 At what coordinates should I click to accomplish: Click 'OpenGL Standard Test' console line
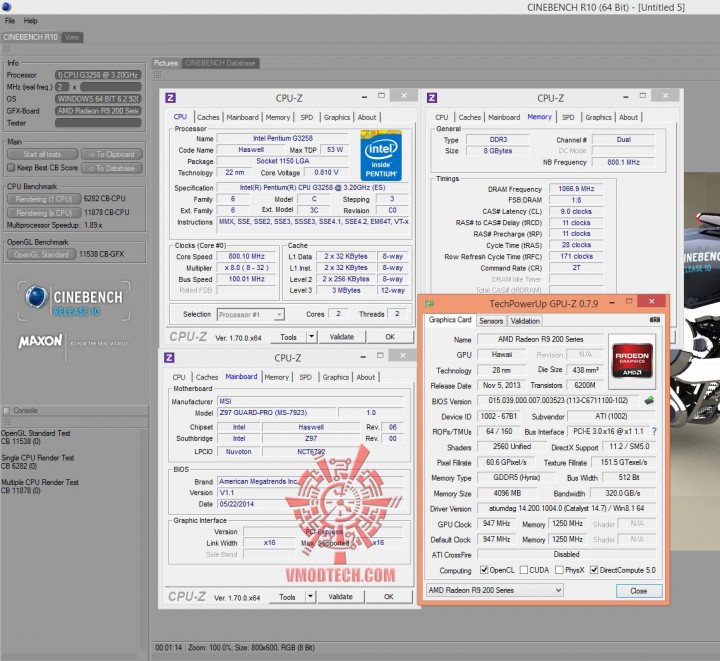[35, 433]
